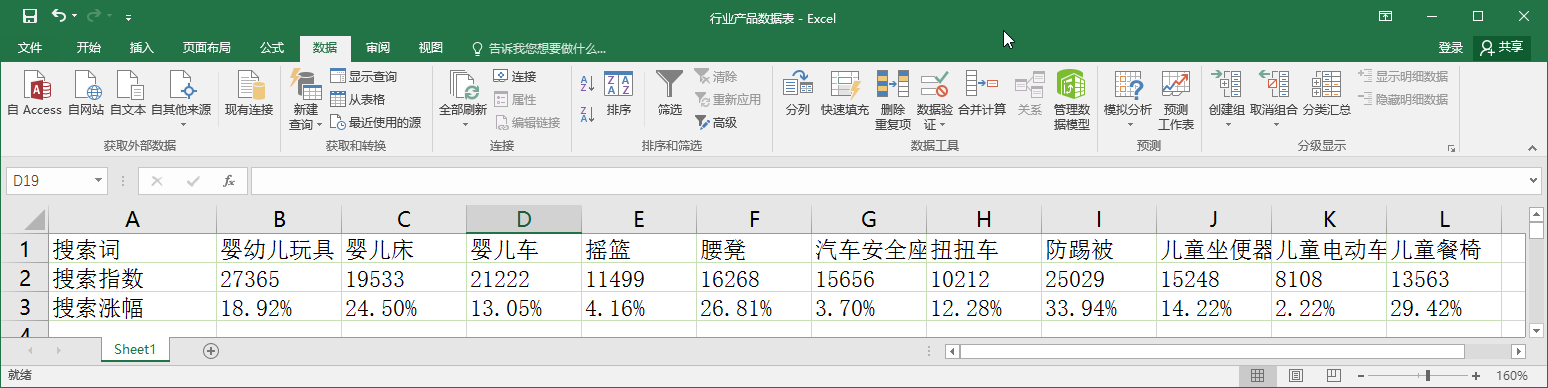
Task: Switch to the 页面布局 page layout tab
Action: point(206,47)
